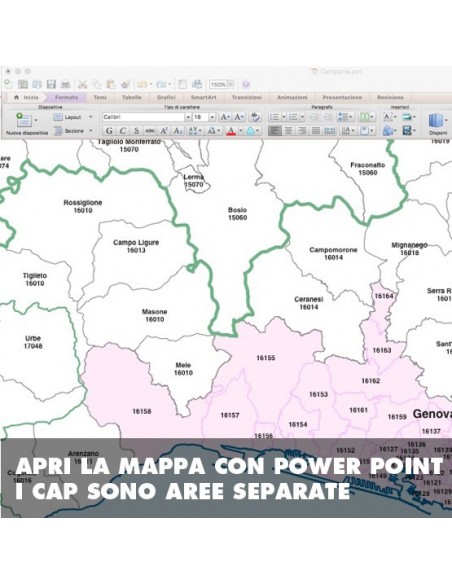Open the Transizioni tab
Screen dimensions: 452x584
tap(246, 97)
